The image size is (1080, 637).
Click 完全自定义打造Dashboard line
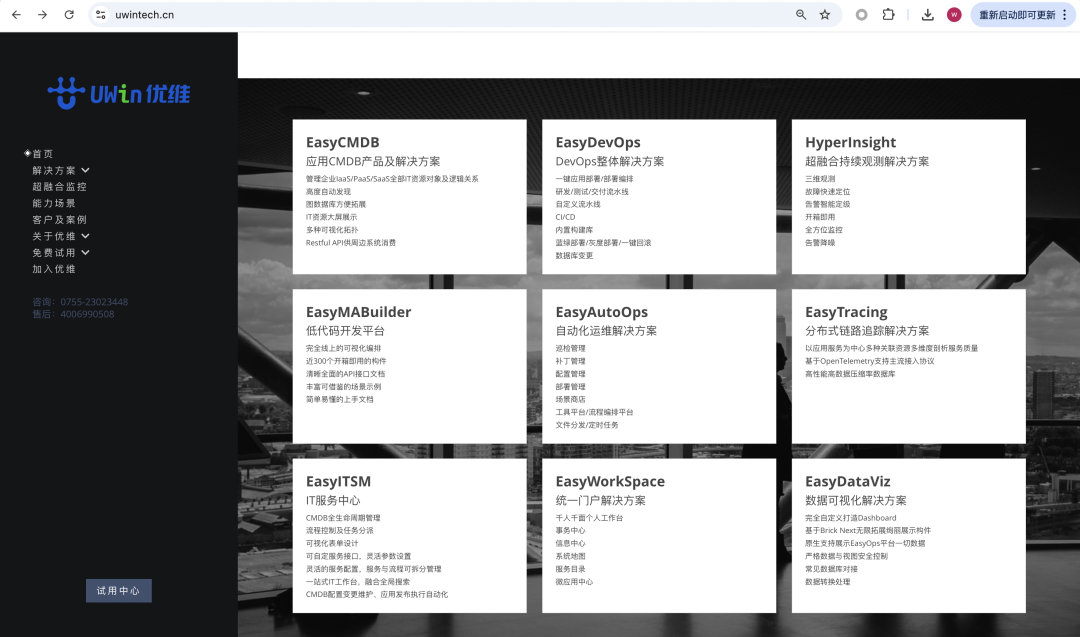click(851, 518)
